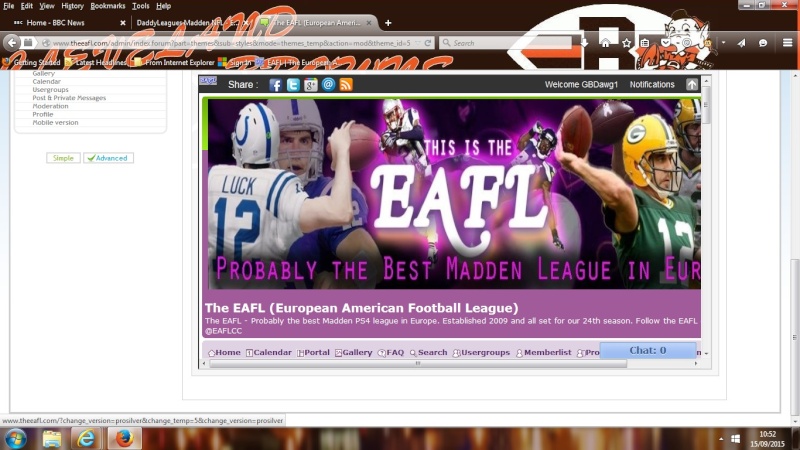Open Latest Headlines bookmark

[96, 63]
